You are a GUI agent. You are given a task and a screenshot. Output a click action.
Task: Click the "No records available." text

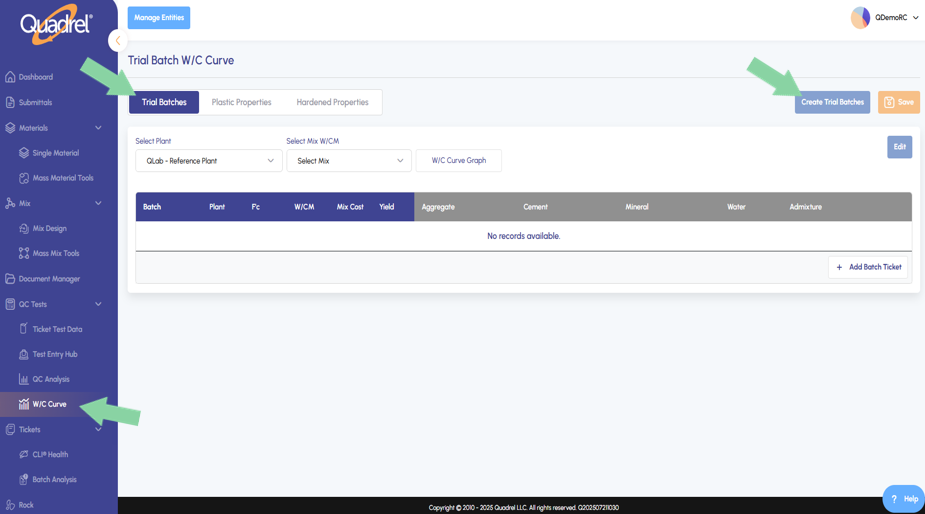523,236
